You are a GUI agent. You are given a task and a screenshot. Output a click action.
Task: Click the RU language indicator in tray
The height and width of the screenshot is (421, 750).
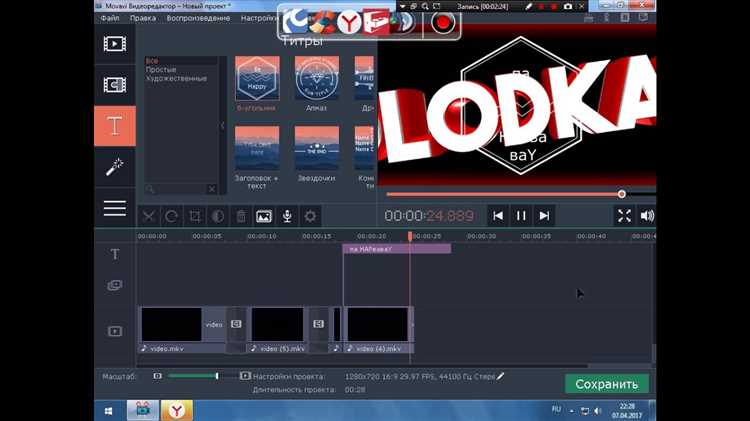[x=556, y=410]
